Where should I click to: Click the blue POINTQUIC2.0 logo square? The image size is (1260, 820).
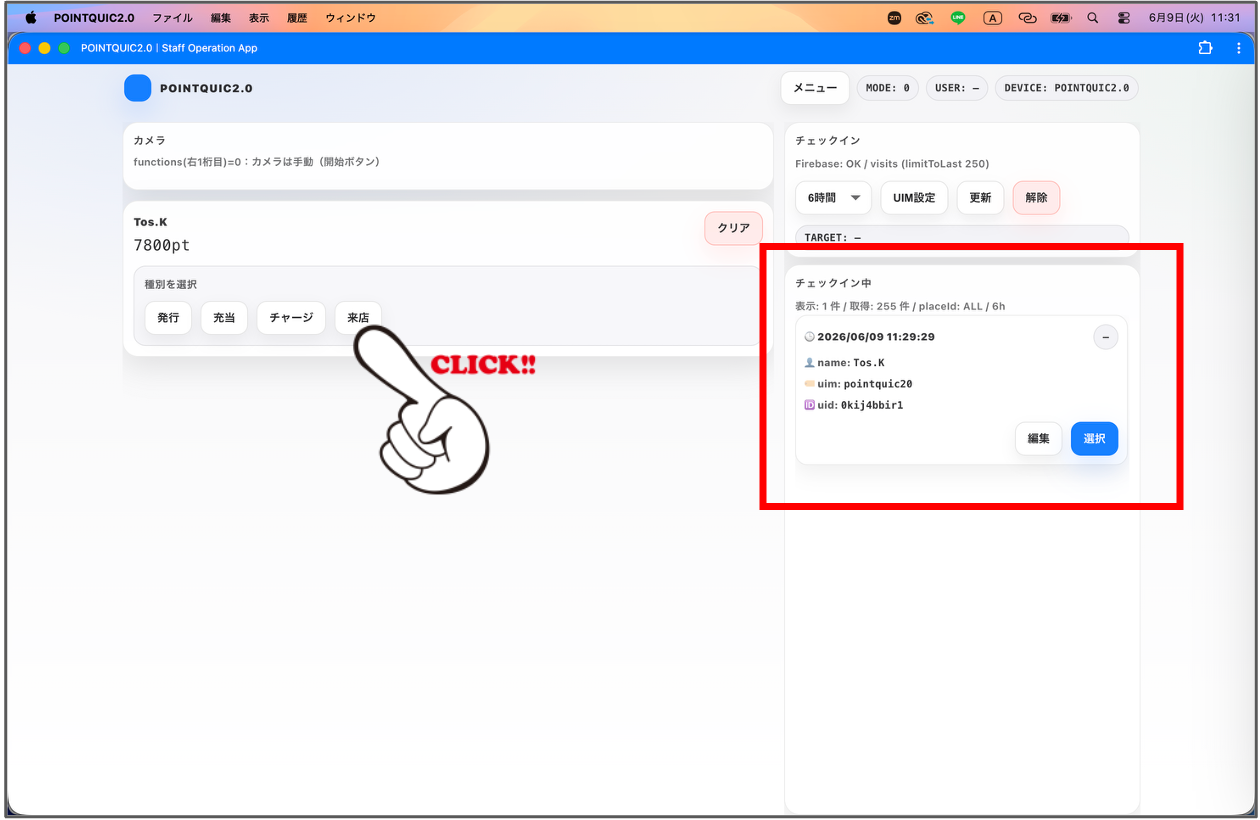(x=137, y=88)
